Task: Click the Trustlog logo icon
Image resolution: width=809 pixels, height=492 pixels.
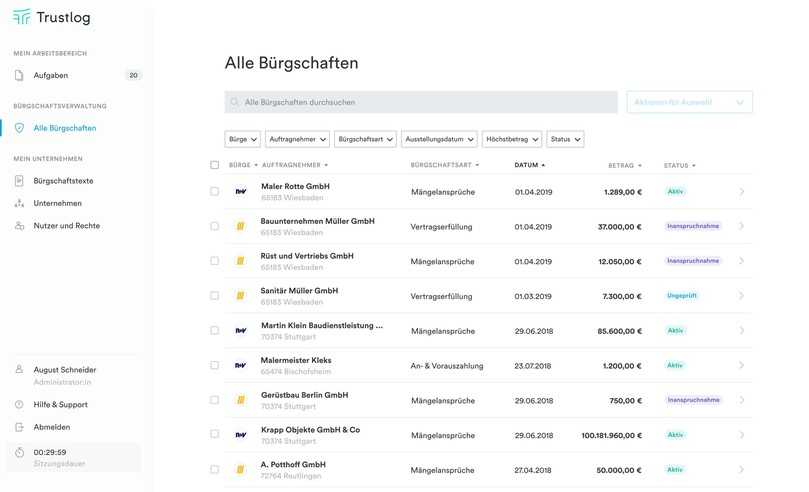Action: pos(22,16)
